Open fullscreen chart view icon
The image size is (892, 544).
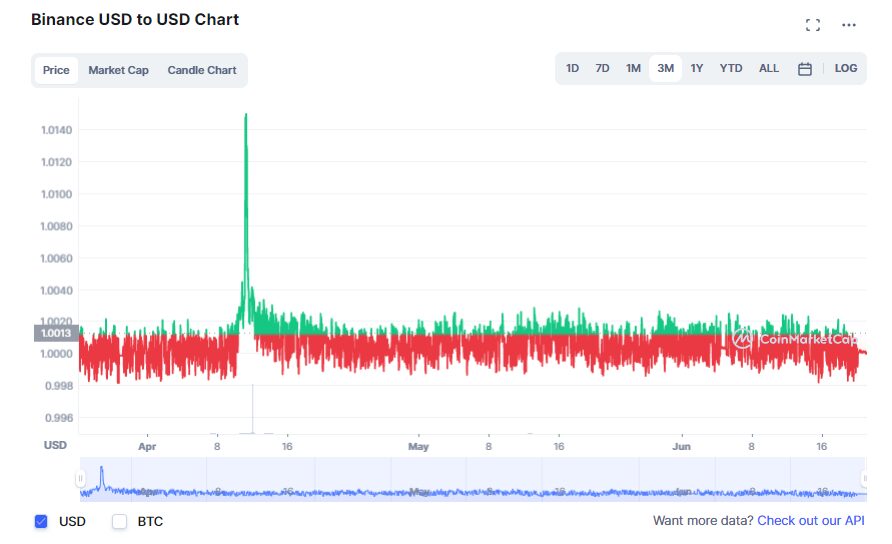[x=813, y=25]
